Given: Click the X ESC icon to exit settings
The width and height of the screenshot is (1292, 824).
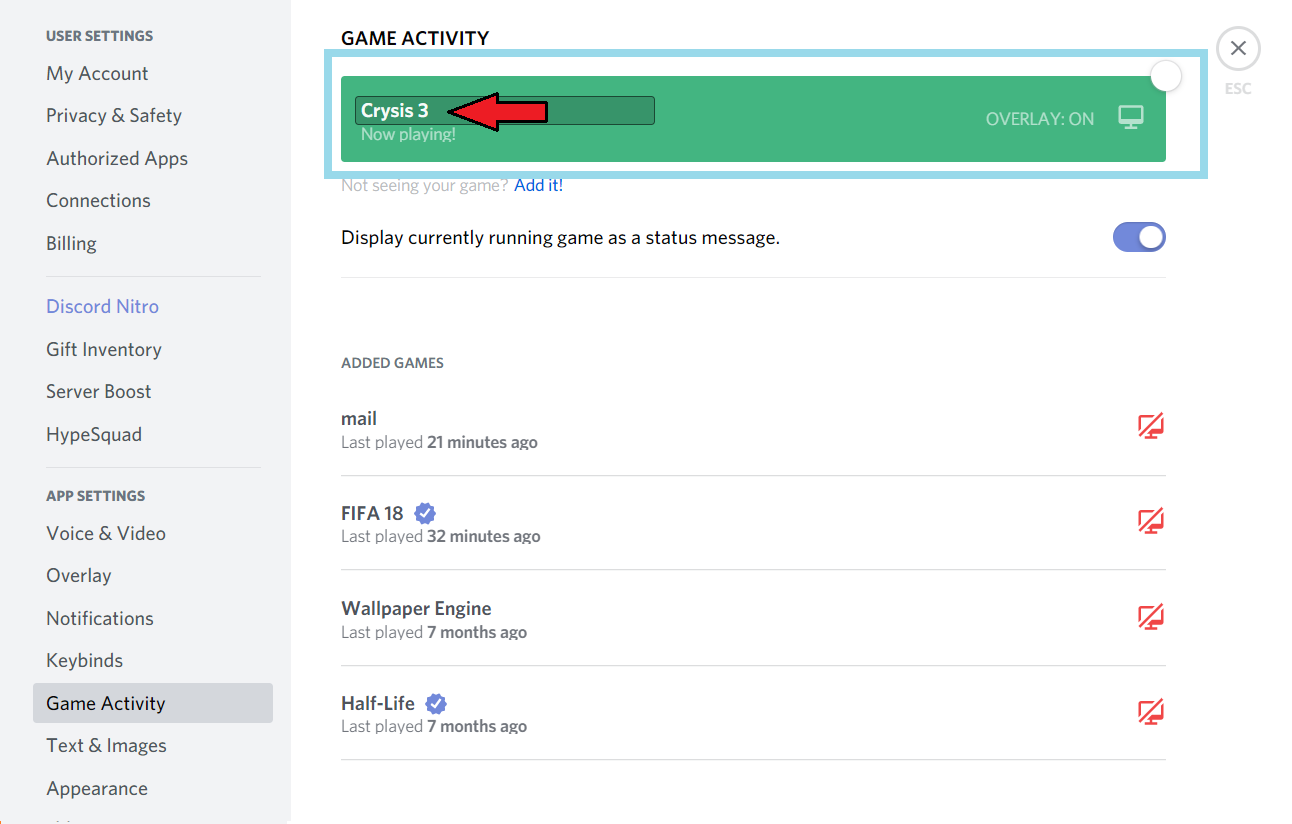Looking at the screenshot, I should [x=1238, y=48].
